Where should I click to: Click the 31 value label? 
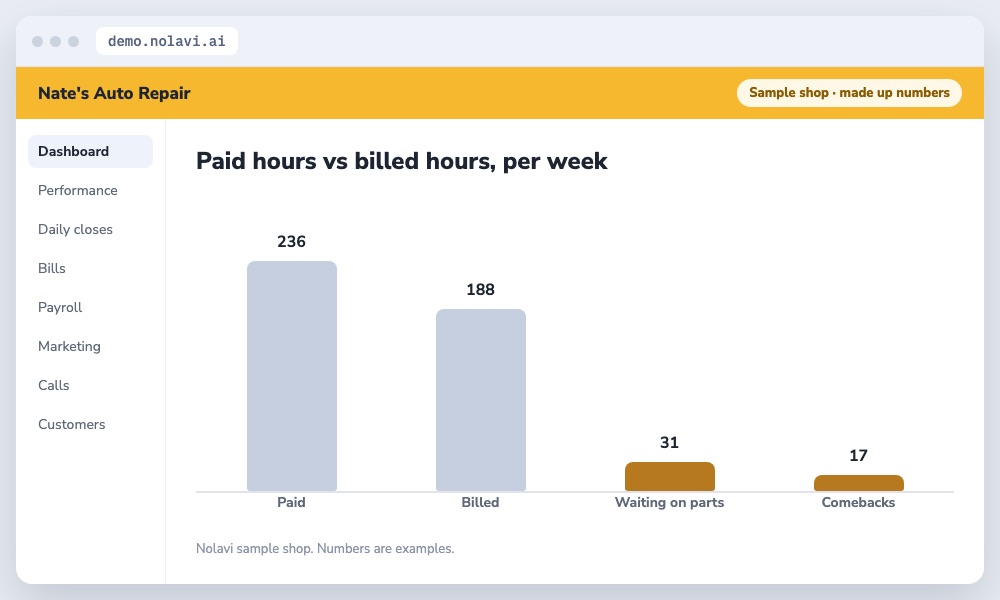[669, 443]
